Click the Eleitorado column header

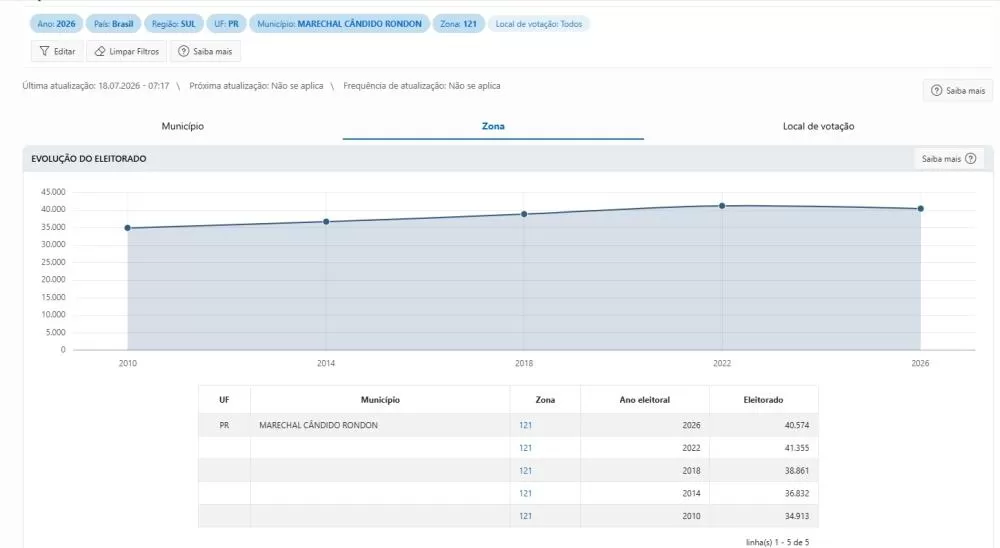[763, 400]
